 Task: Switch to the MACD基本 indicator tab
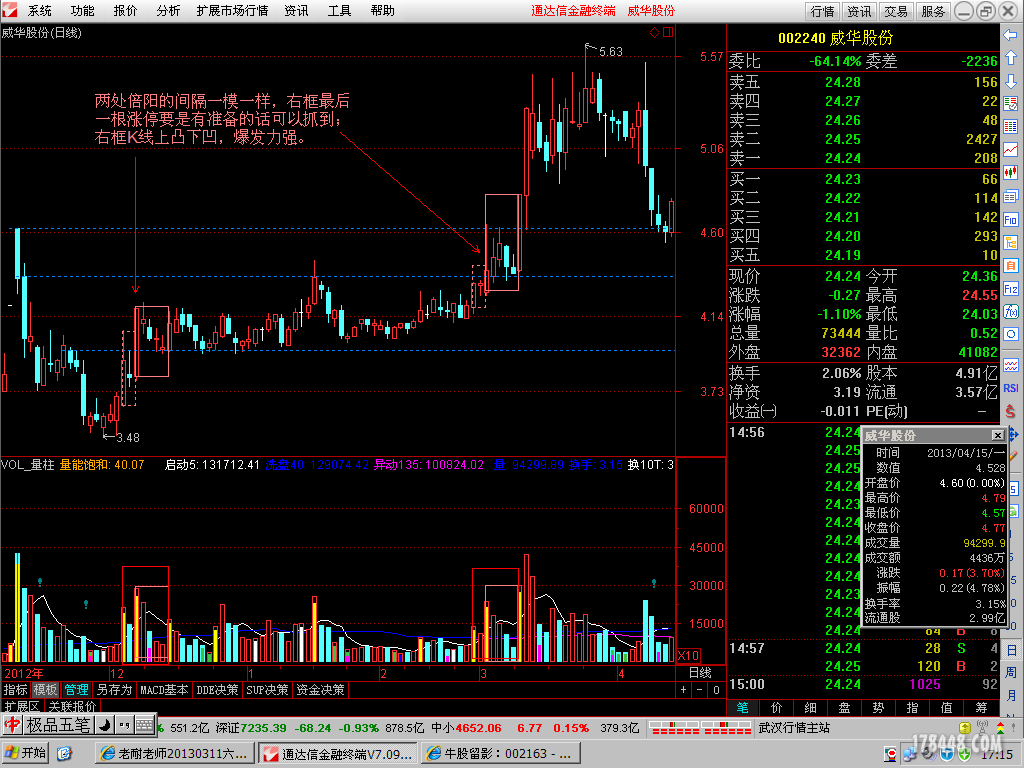coord(164,690)
